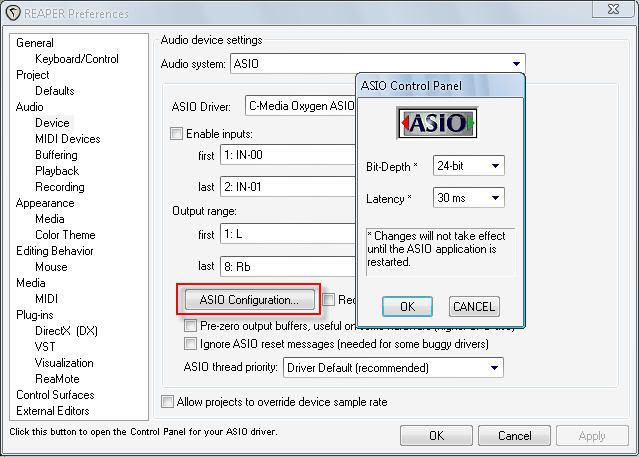Click OK in REAPER Preferences
Screen dimensions: 639x457
(x=436, y=436)
